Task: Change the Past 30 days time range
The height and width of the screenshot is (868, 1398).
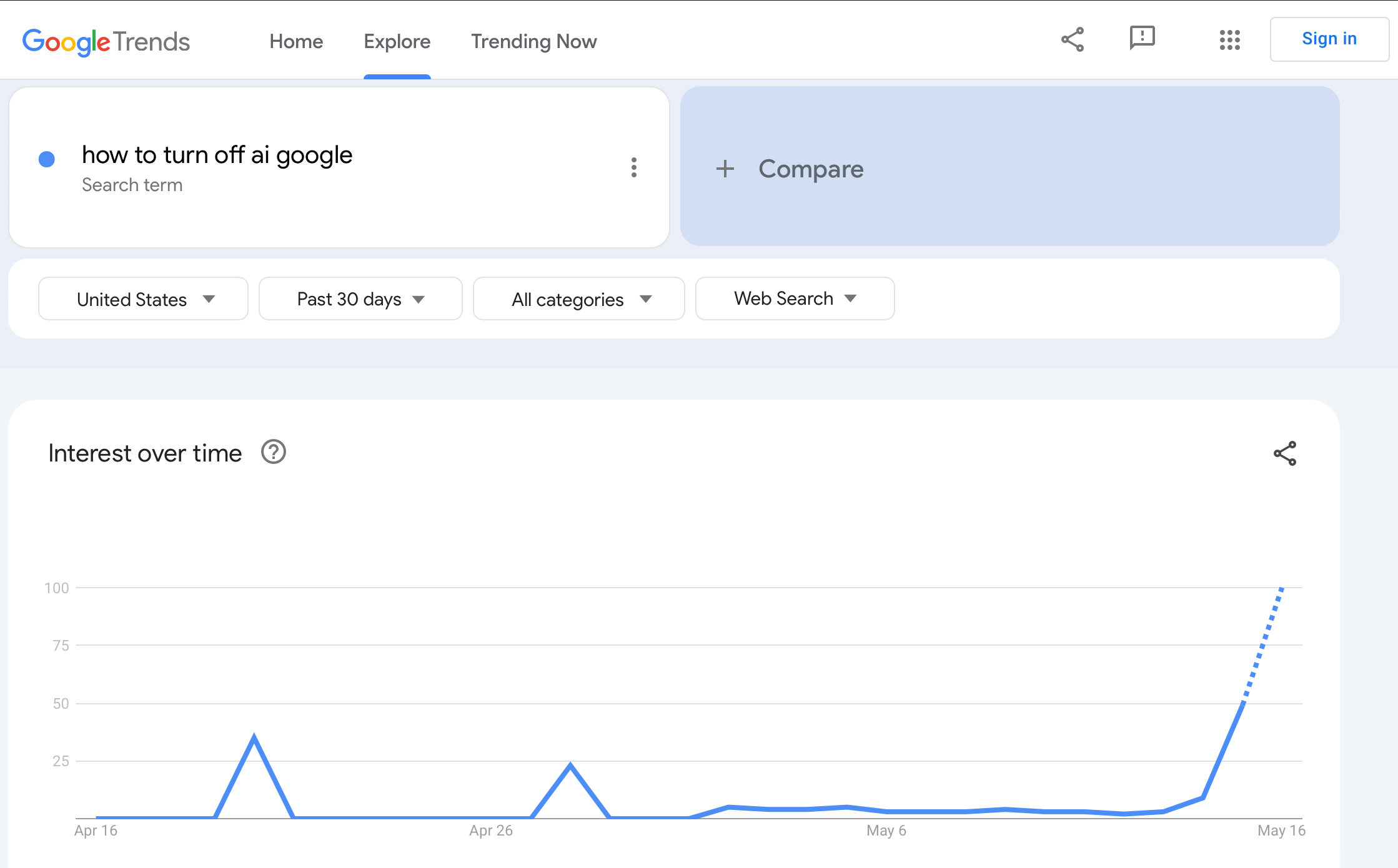Action: click(360, 298)
